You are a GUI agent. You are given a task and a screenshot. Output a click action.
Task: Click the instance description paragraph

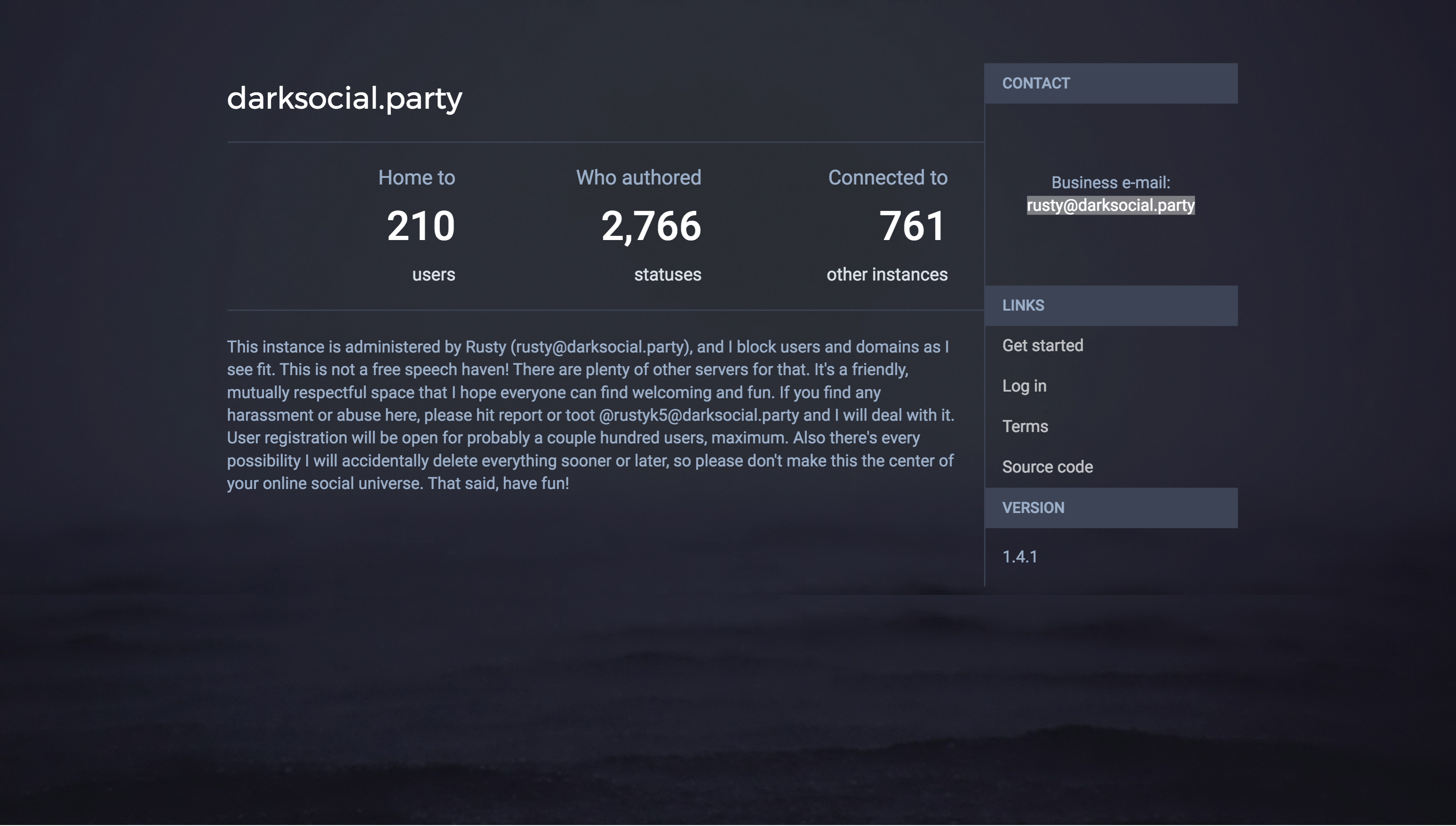[x=591, y=415]
